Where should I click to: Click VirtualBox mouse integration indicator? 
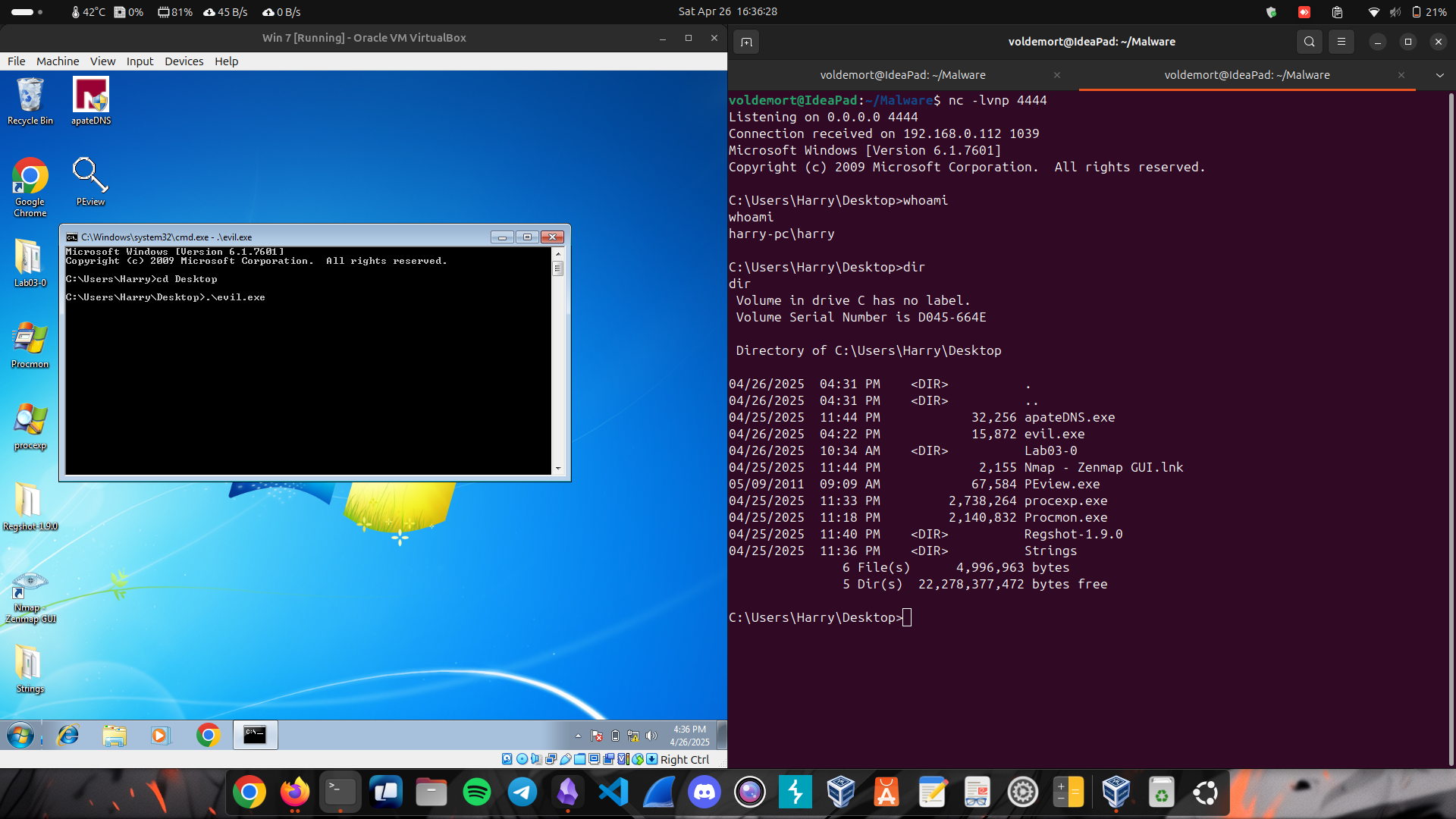click(x=638, y=759)
